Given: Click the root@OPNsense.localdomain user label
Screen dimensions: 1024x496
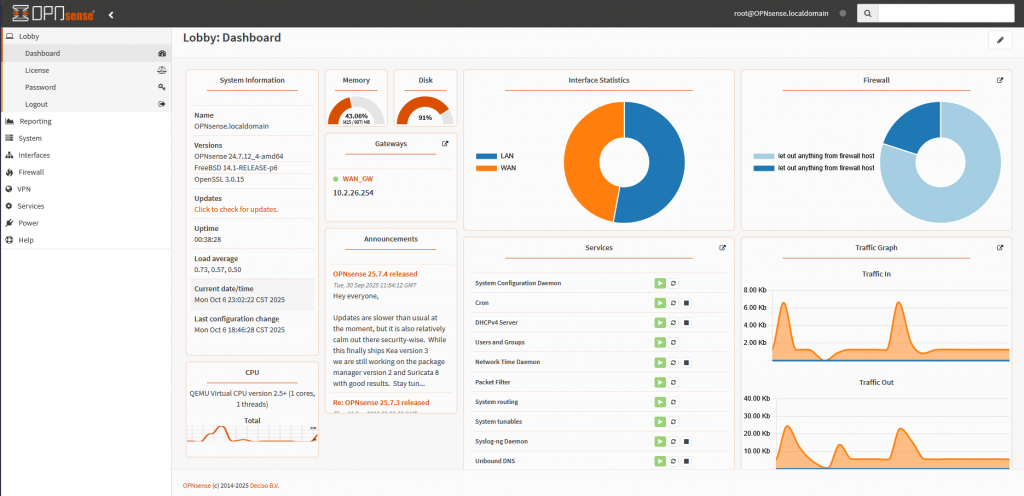Looking at the screenshot, I should (781, 13).
